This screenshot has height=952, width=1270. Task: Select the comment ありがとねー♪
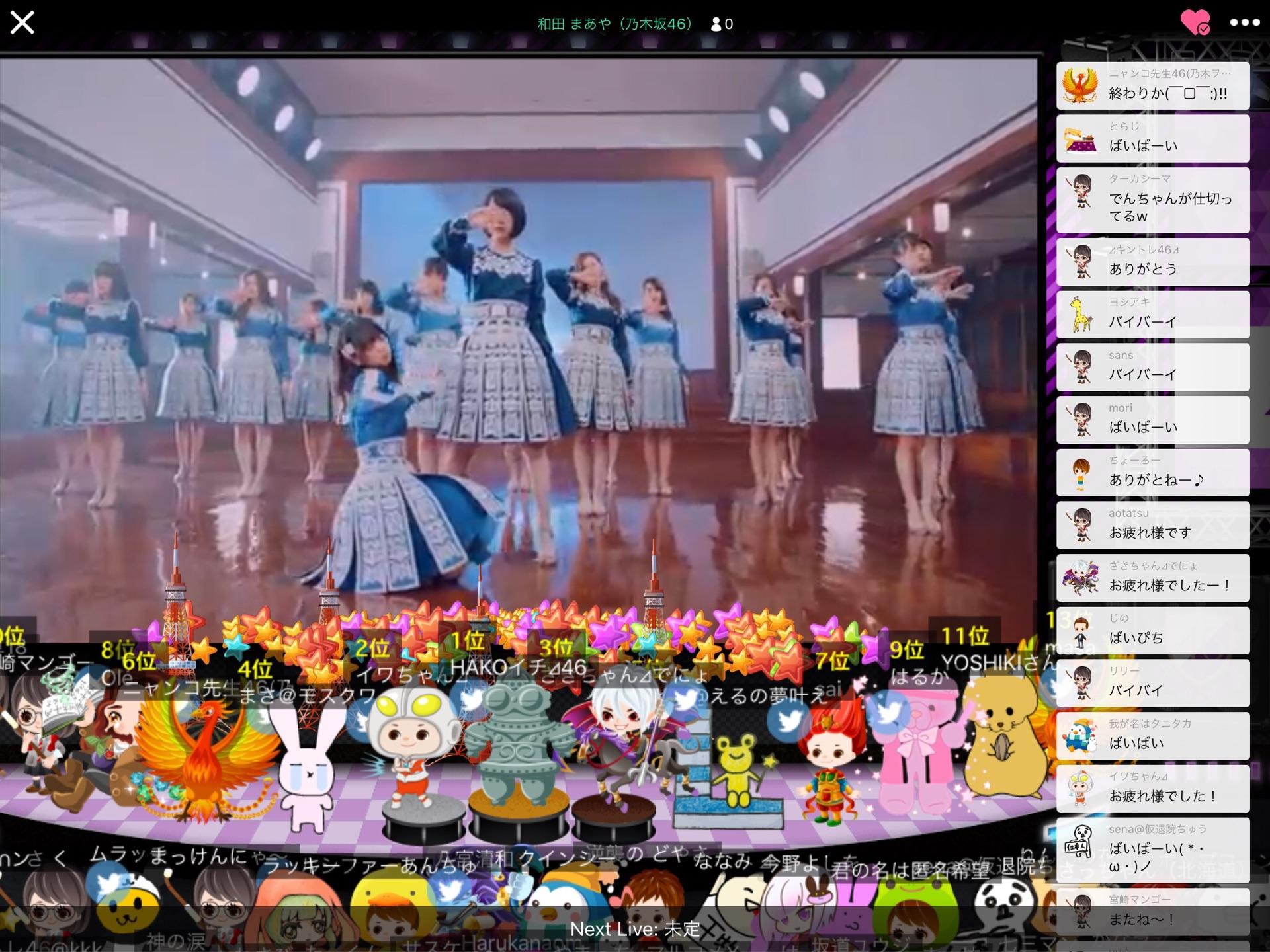[1153, 473]
